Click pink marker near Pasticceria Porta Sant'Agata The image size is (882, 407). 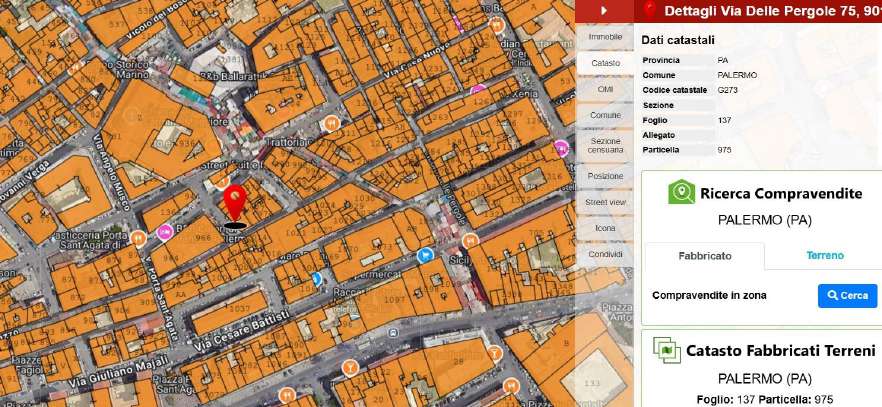tap(165, 233)
